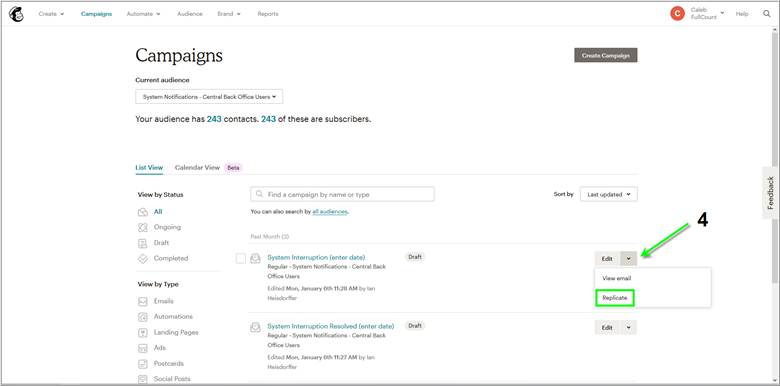This screenshot has width=780, height=386.
Task: Go to Campaigns in top navigation
Action: (x=97, y=14)
